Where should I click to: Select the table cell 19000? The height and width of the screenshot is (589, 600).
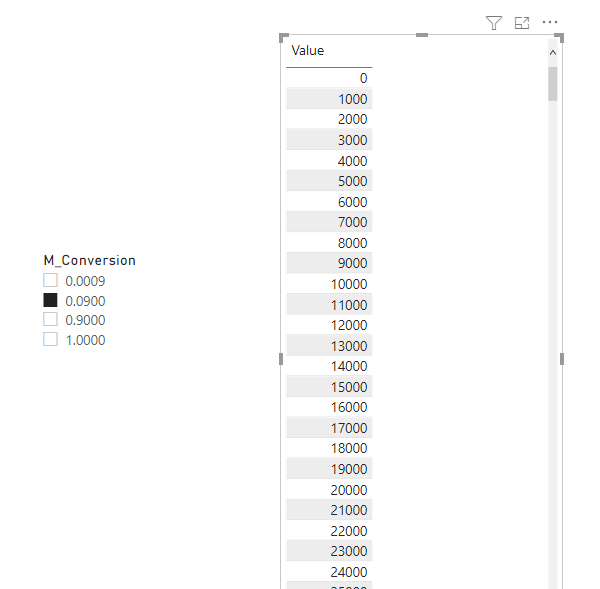pyautogui.click(x=329, y=468)
